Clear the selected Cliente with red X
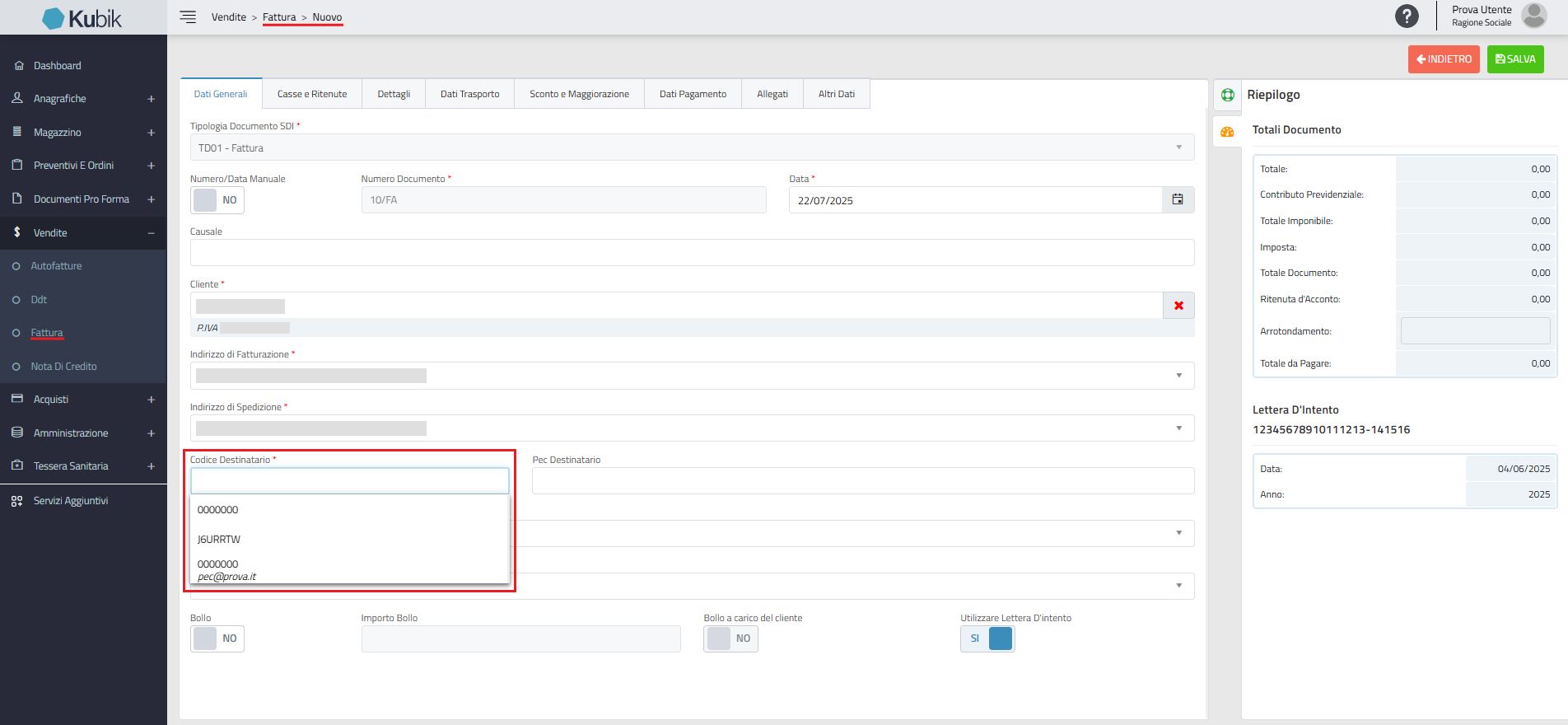1568x725 pixels. point(1178,306)
